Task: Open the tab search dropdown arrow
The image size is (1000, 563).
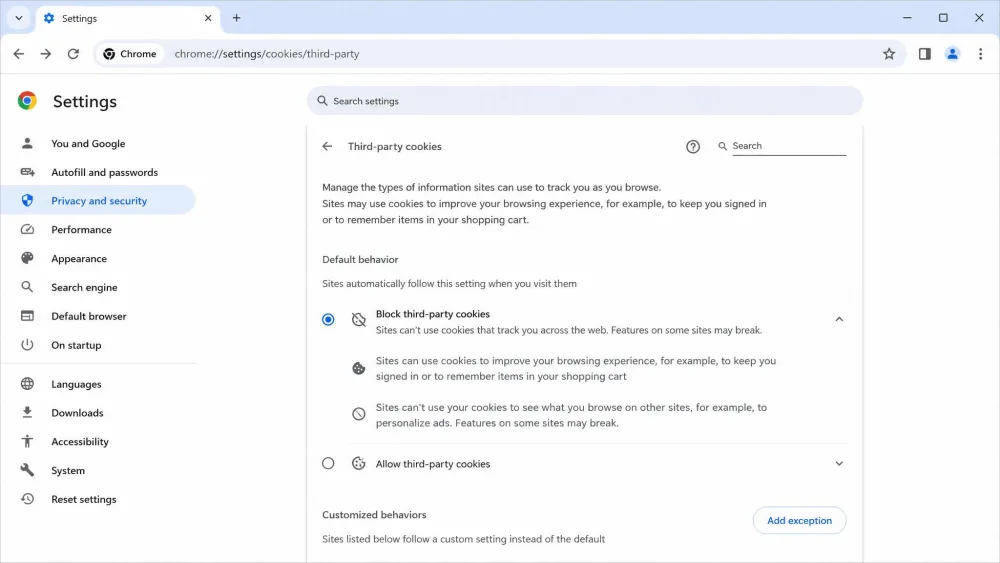Action: pyautogui.click(x=18, y=18)
